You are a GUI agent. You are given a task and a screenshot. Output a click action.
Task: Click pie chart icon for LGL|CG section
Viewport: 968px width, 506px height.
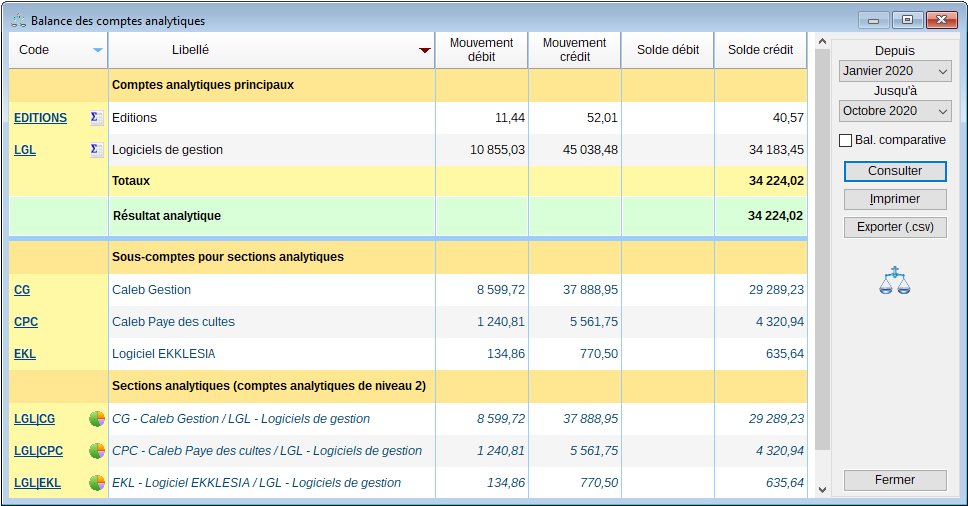(97, 419)
